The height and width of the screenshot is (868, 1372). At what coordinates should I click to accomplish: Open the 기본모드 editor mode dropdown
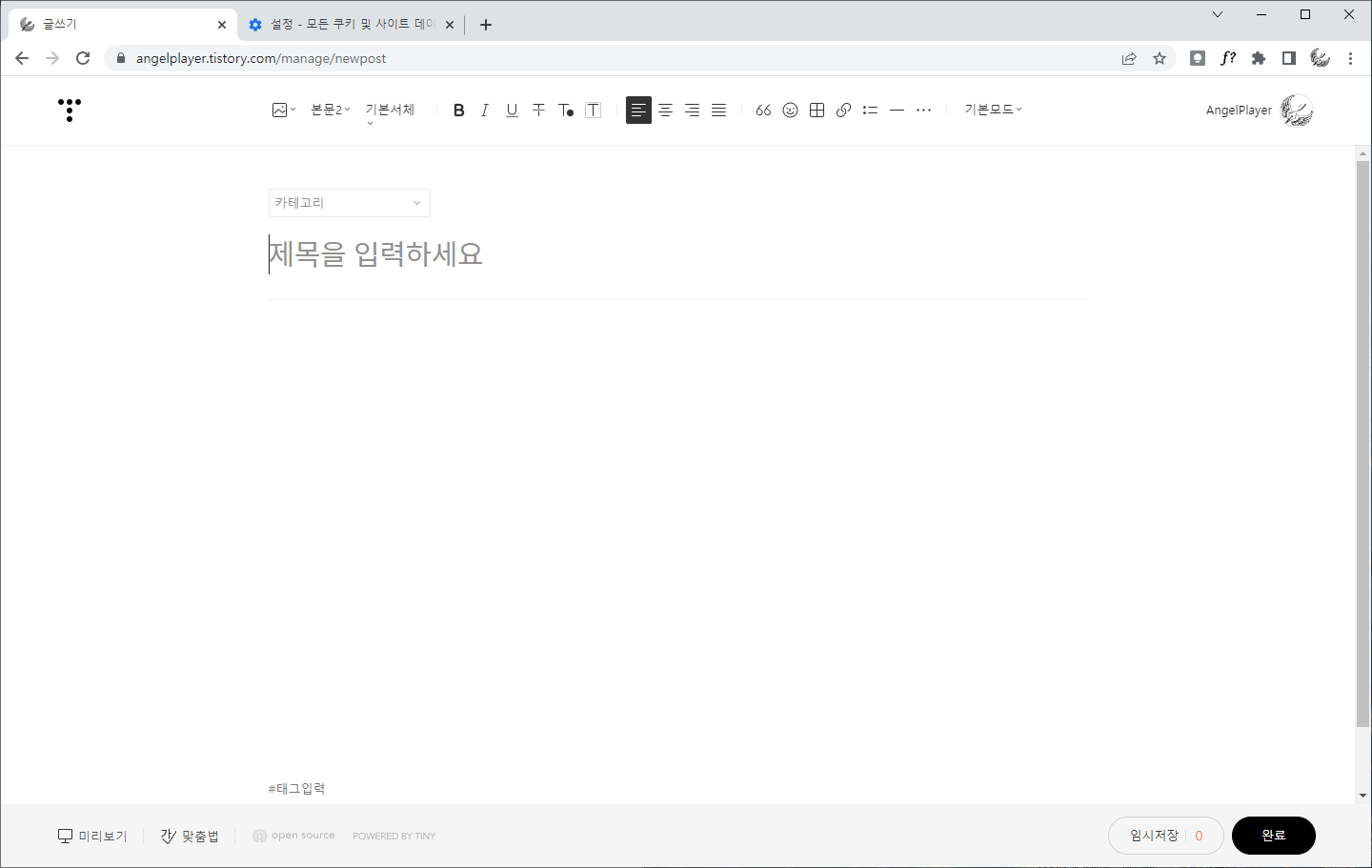pos(993,110)
